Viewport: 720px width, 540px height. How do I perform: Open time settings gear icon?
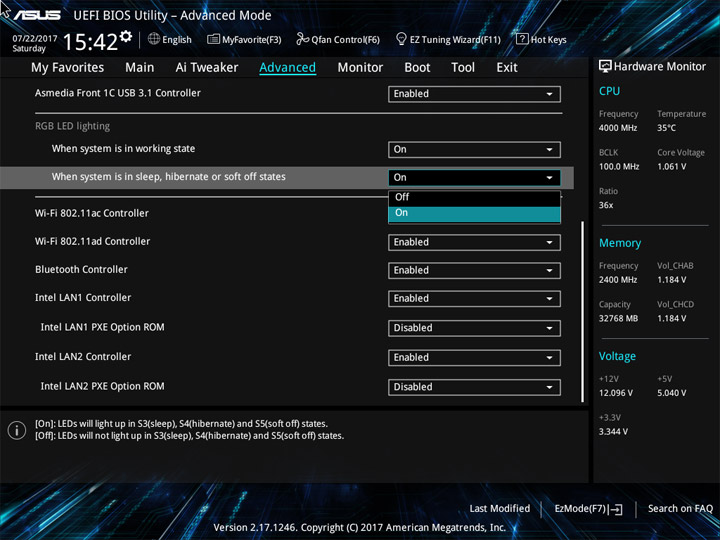[126, 36]
